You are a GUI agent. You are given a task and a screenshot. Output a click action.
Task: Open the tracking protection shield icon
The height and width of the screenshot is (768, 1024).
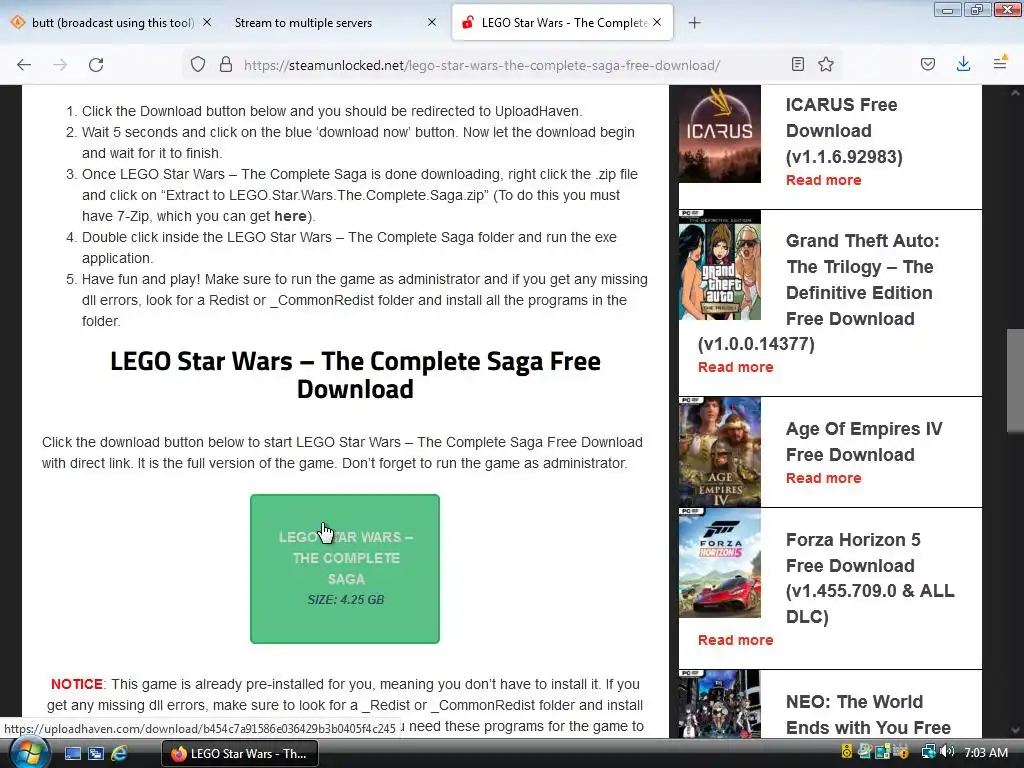click(198, 65)
